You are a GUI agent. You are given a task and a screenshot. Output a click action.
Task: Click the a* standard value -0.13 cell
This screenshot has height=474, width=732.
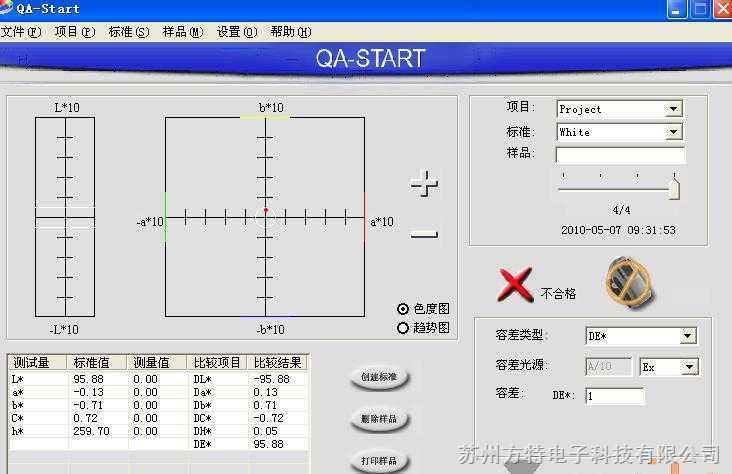click(89, 392)
